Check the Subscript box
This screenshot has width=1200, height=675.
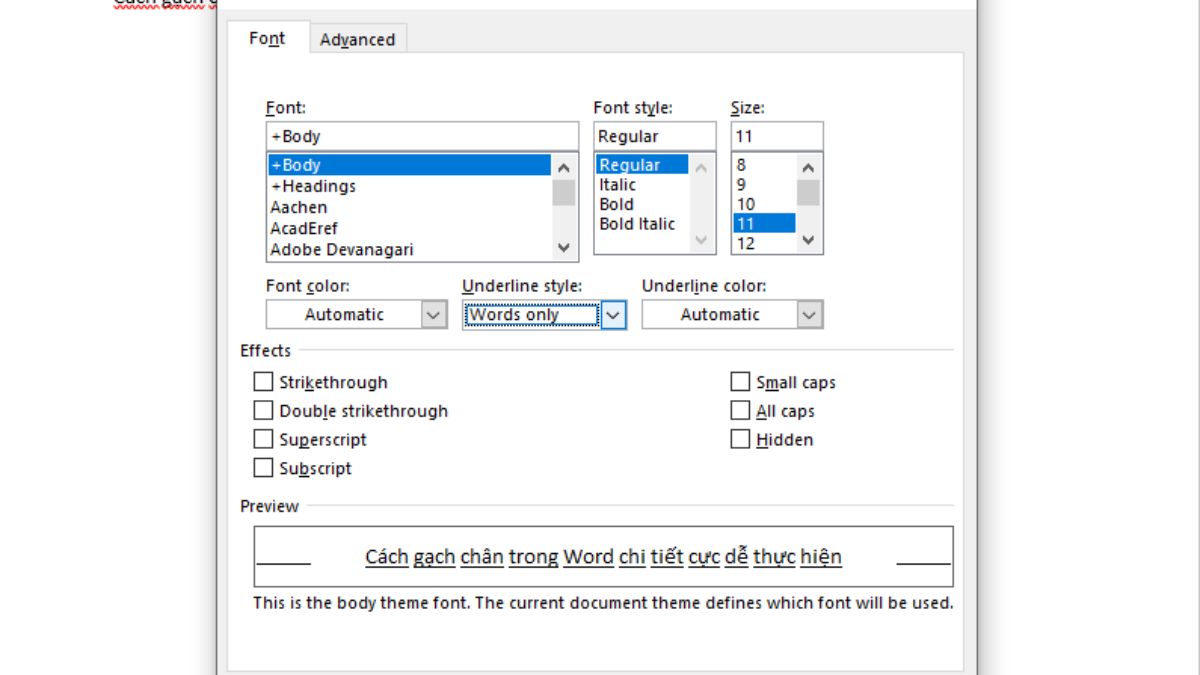[264, 468]
